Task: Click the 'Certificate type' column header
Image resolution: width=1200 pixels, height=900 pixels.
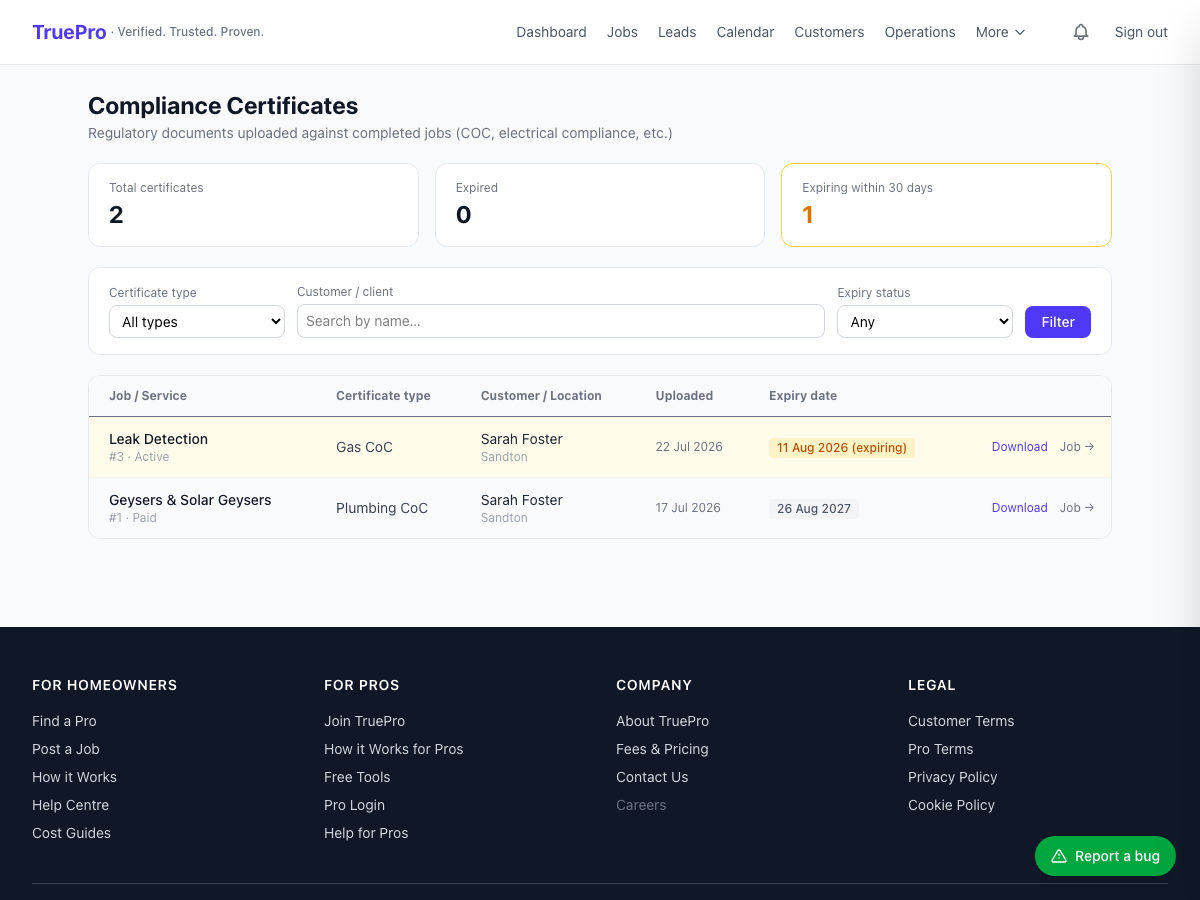Action: pos(383,396)
